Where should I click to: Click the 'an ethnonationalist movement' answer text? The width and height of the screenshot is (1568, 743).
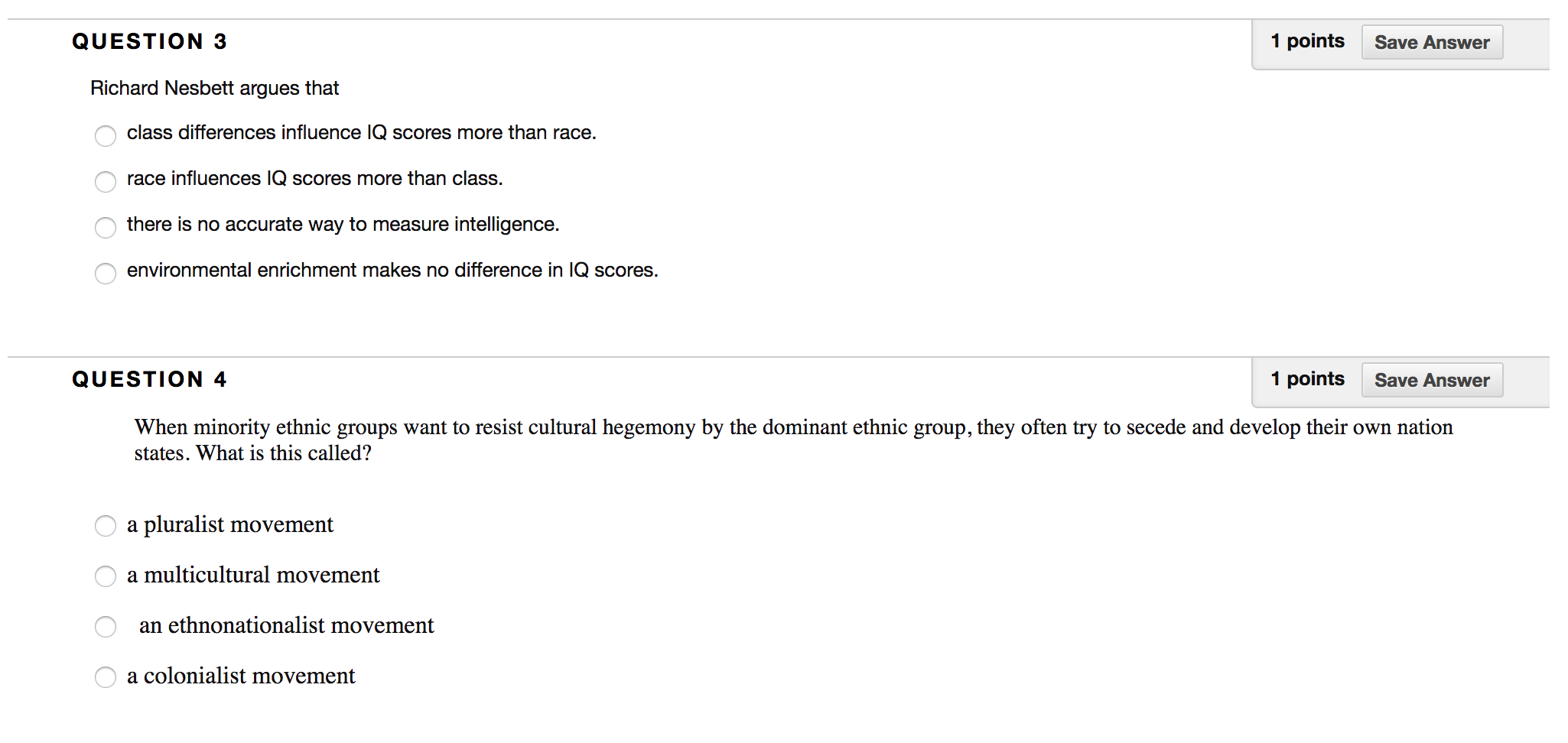pyautogui.click(x=286, y=625)
